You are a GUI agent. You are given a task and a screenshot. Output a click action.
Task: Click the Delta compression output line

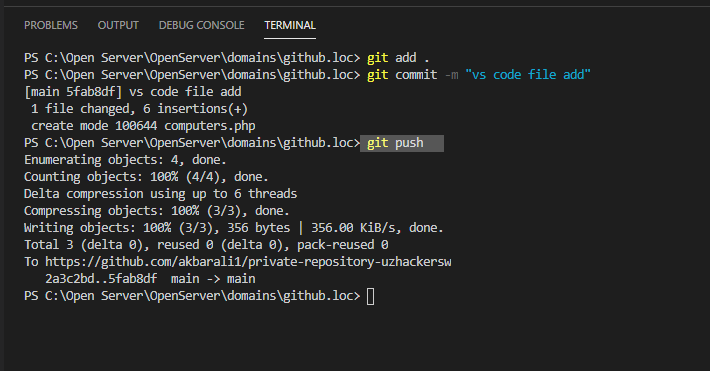pyautogui.click(x=160, y=194)
